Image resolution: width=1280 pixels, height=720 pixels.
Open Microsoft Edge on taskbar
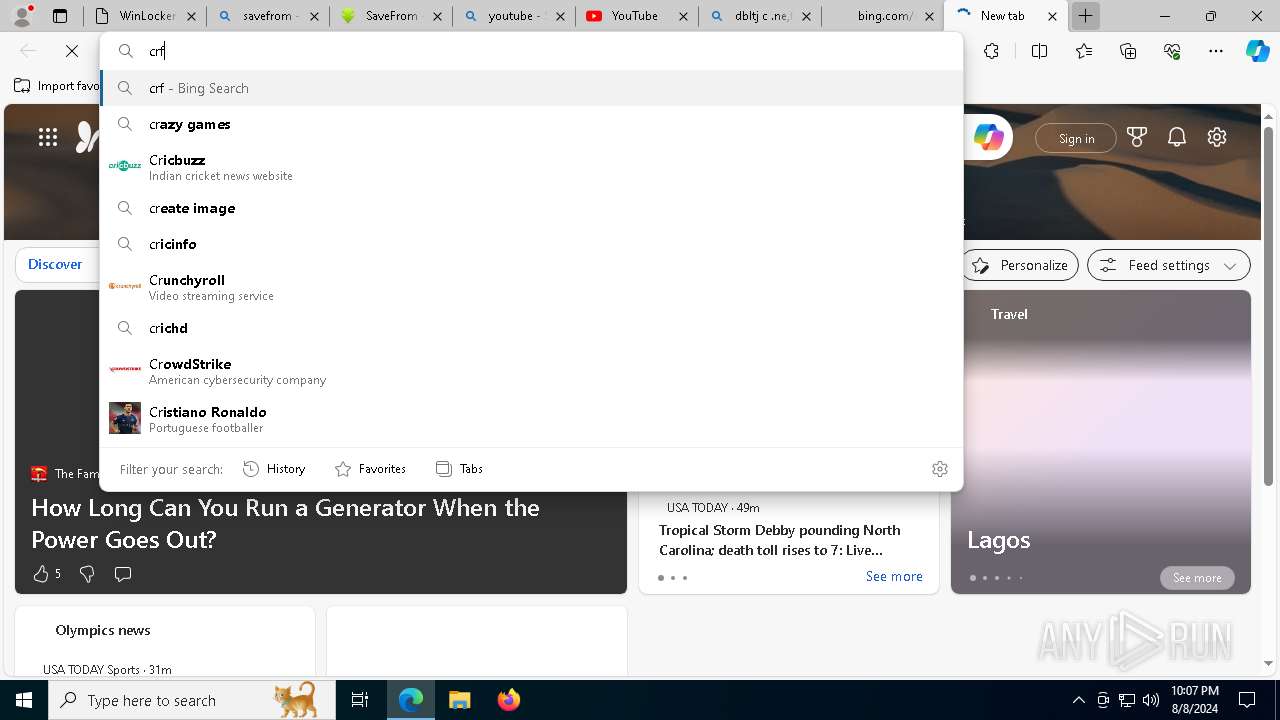tap(411, 700)
